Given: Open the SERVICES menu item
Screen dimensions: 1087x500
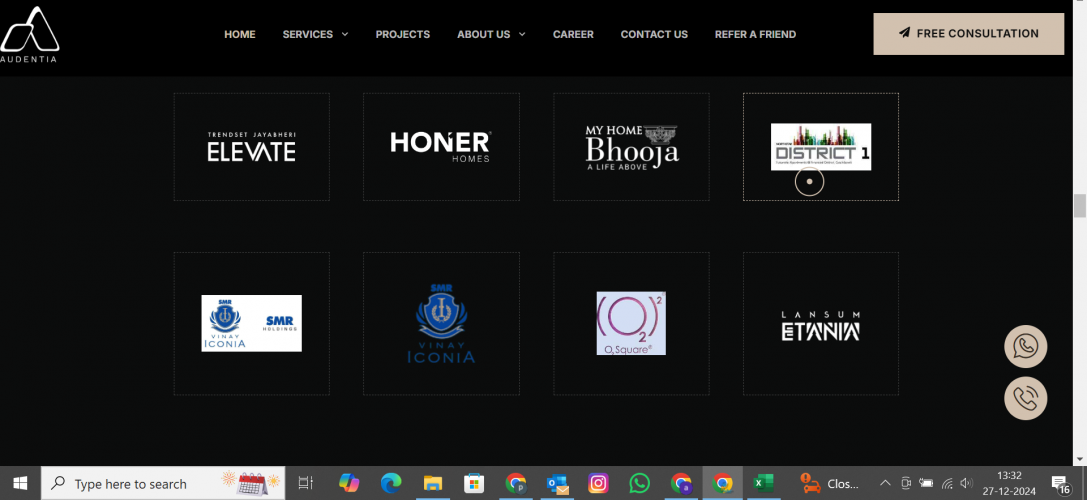Looking at the screenshot, I should [308, 34].
